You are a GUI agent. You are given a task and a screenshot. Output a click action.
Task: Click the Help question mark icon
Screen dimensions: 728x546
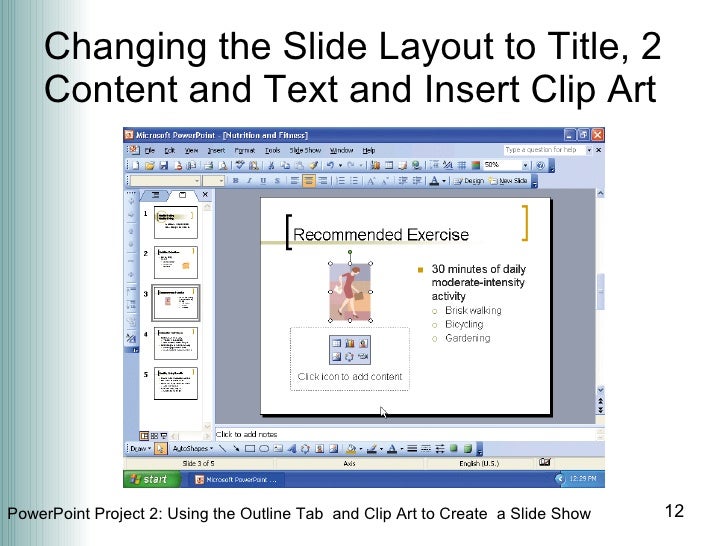pos(540,165)
